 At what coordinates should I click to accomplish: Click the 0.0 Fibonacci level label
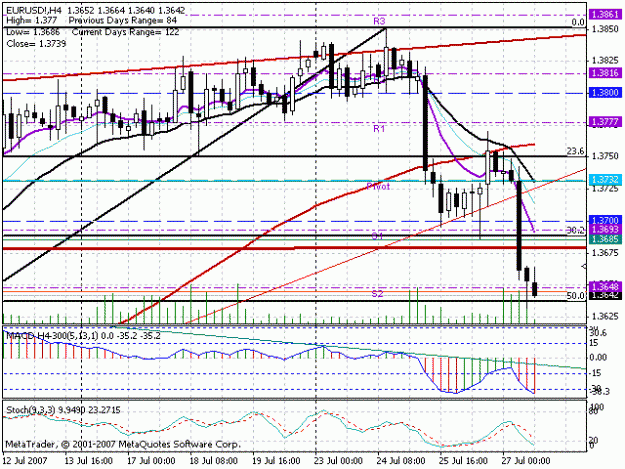tap(578, 22)
